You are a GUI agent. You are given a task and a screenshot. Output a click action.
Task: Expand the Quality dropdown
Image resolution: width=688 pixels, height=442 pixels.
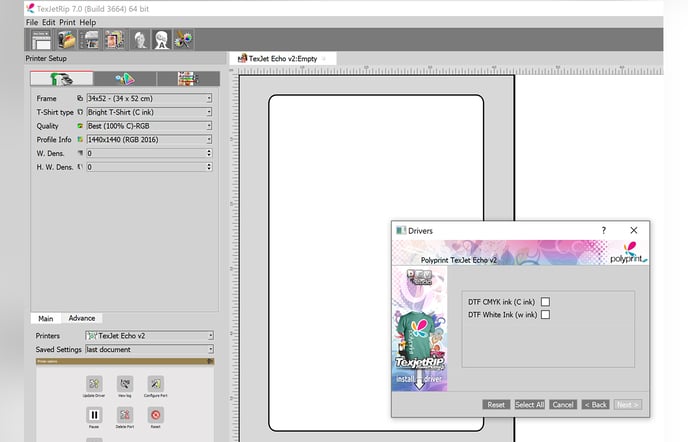click(149, 126)
